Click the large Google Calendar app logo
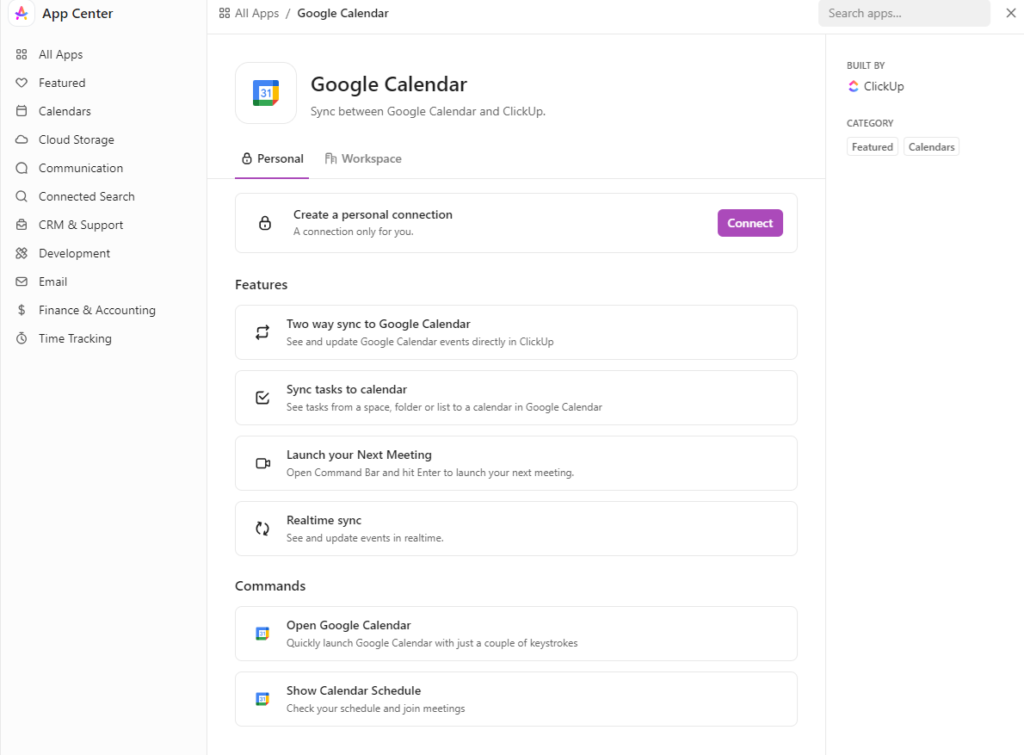Image resolution: width=1024 pixels, height=755 pixels. pos(266,93)
